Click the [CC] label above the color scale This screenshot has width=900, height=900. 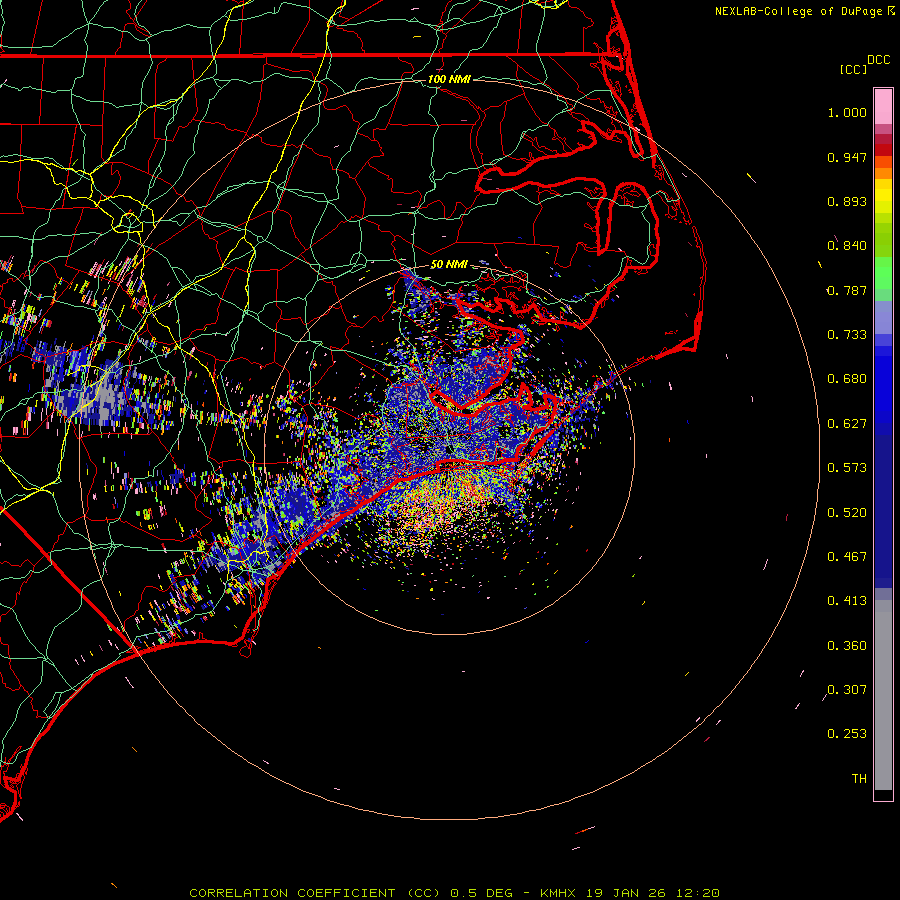tap(853, 69)
